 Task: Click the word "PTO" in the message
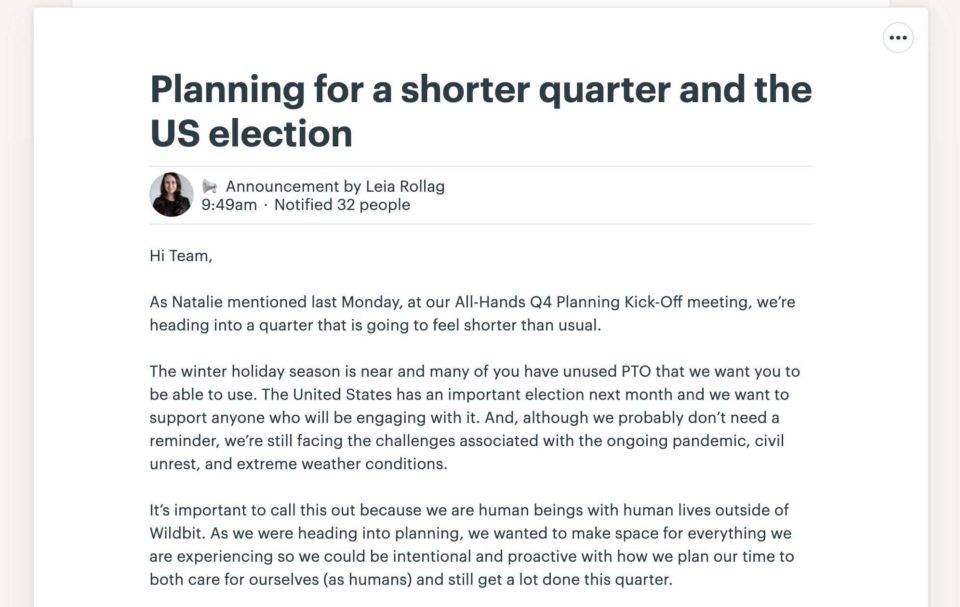pyautogui.click(x=636, y=371)
